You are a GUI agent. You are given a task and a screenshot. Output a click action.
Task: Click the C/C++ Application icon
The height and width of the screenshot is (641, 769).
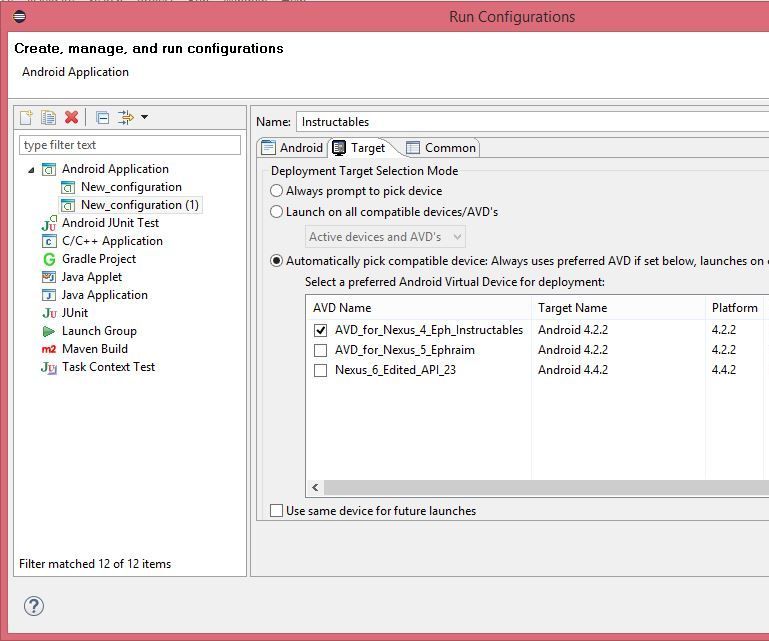pyautogui.click(x=49, y=241)
